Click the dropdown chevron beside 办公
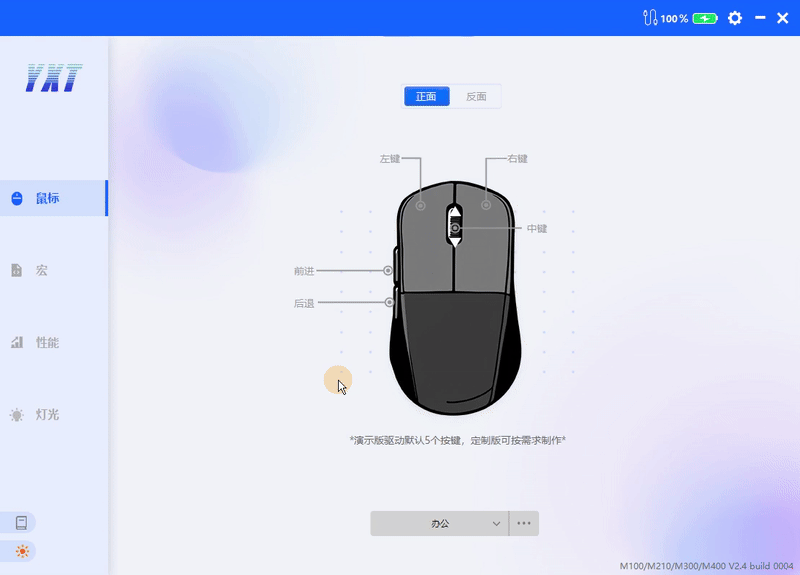 point(496,524)
